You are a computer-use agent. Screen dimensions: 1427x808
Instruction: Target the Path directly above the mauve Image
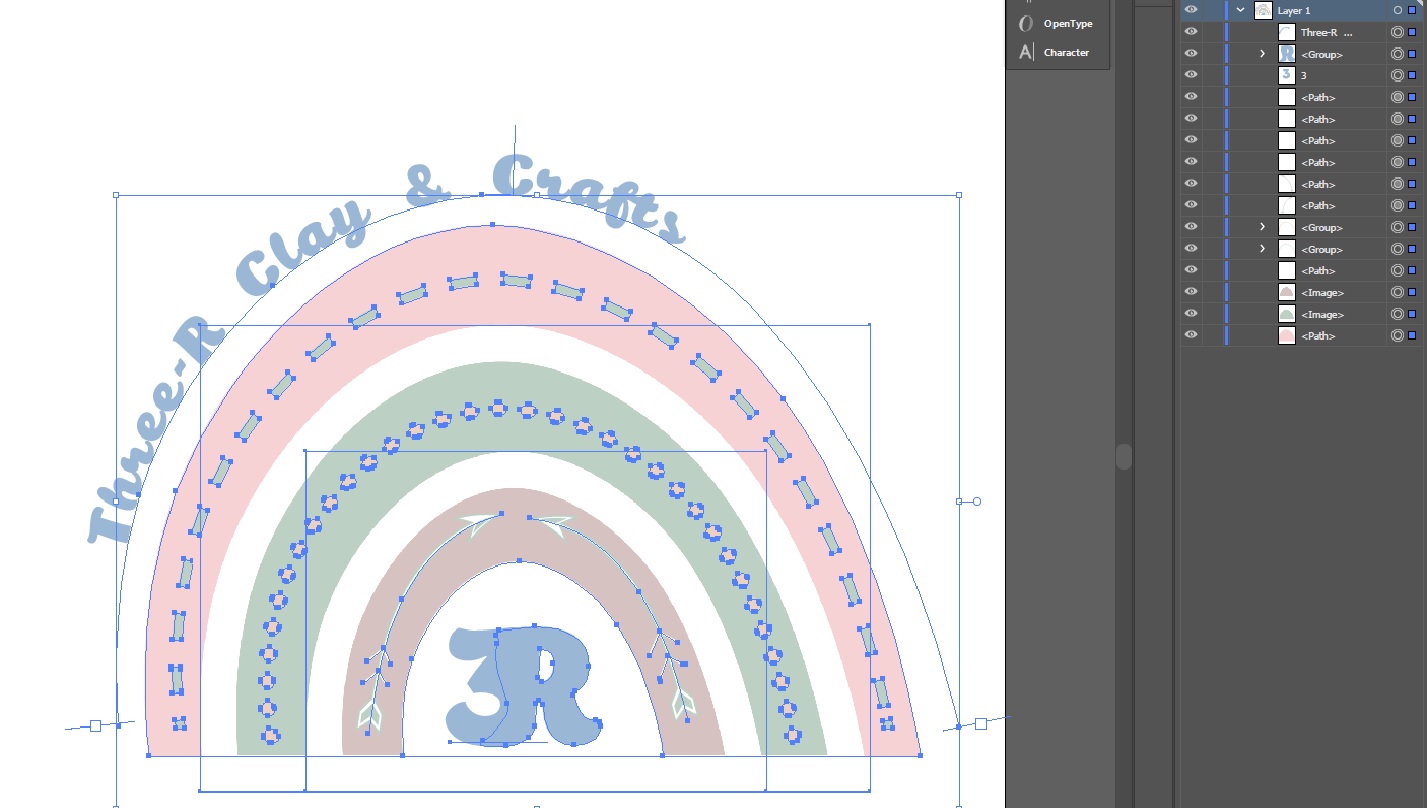[x=1397, y=270]
